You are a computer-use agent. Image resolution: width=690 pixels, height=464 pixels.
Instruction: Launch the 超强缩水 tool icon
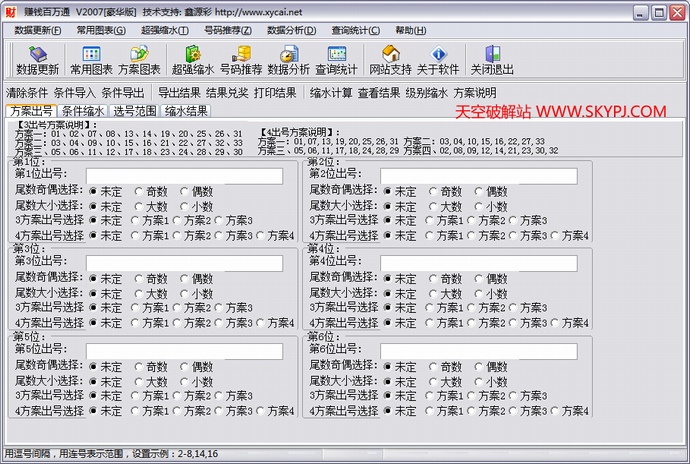[x=193, y=59]
